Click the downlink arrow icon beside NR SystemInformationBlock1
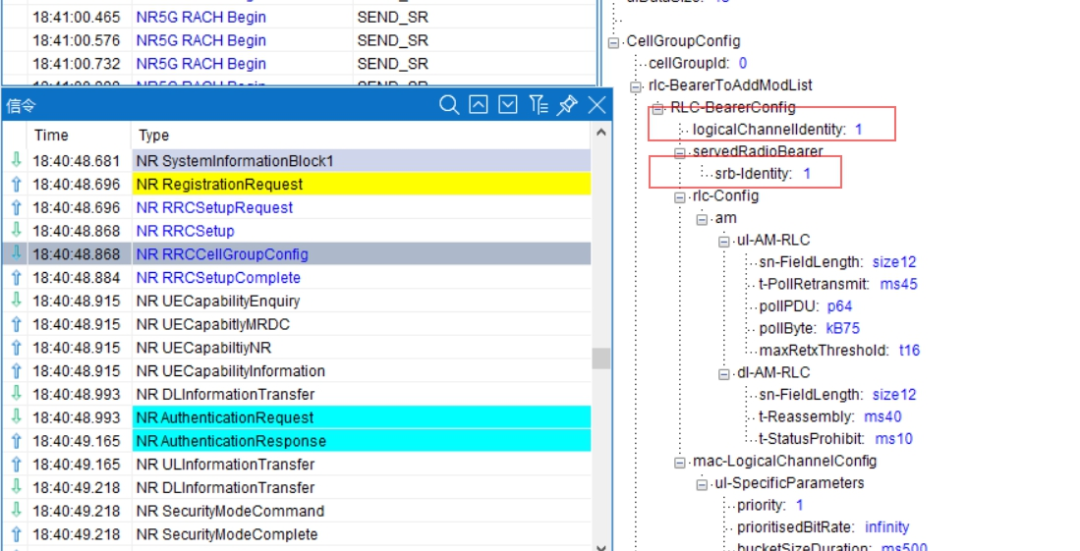This screenshot has height=551, width=1080. [17, 160]
